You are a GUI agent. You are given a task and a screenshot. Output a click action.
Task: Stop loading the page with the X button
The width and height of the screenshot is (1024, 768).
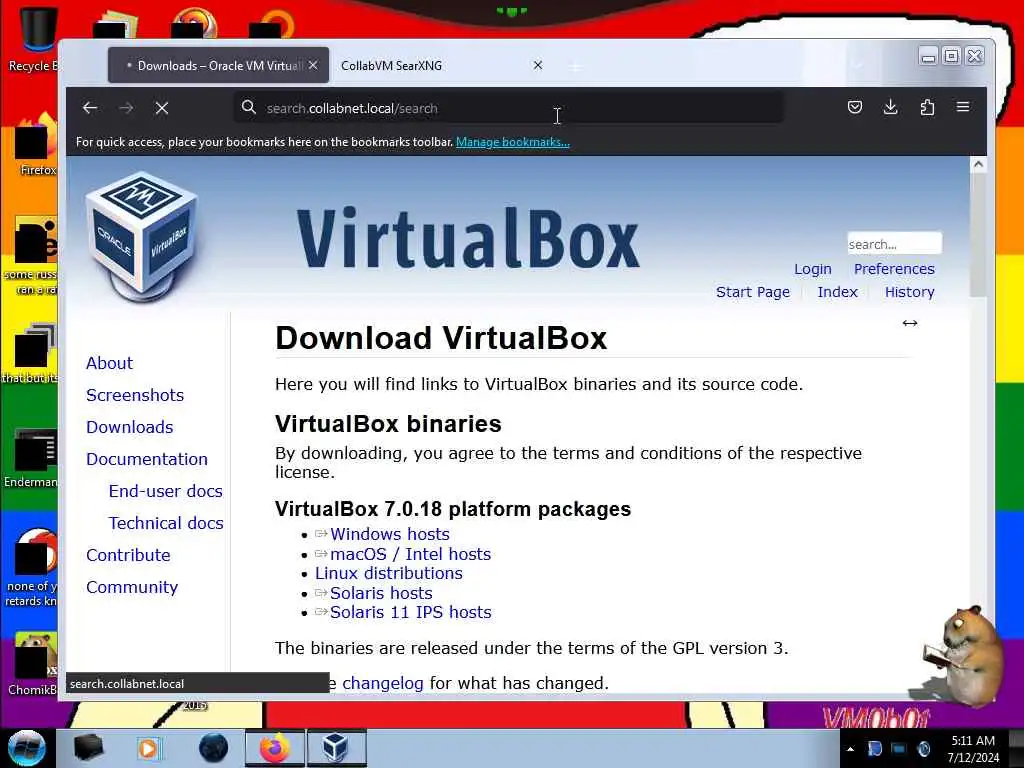point(162,108)
